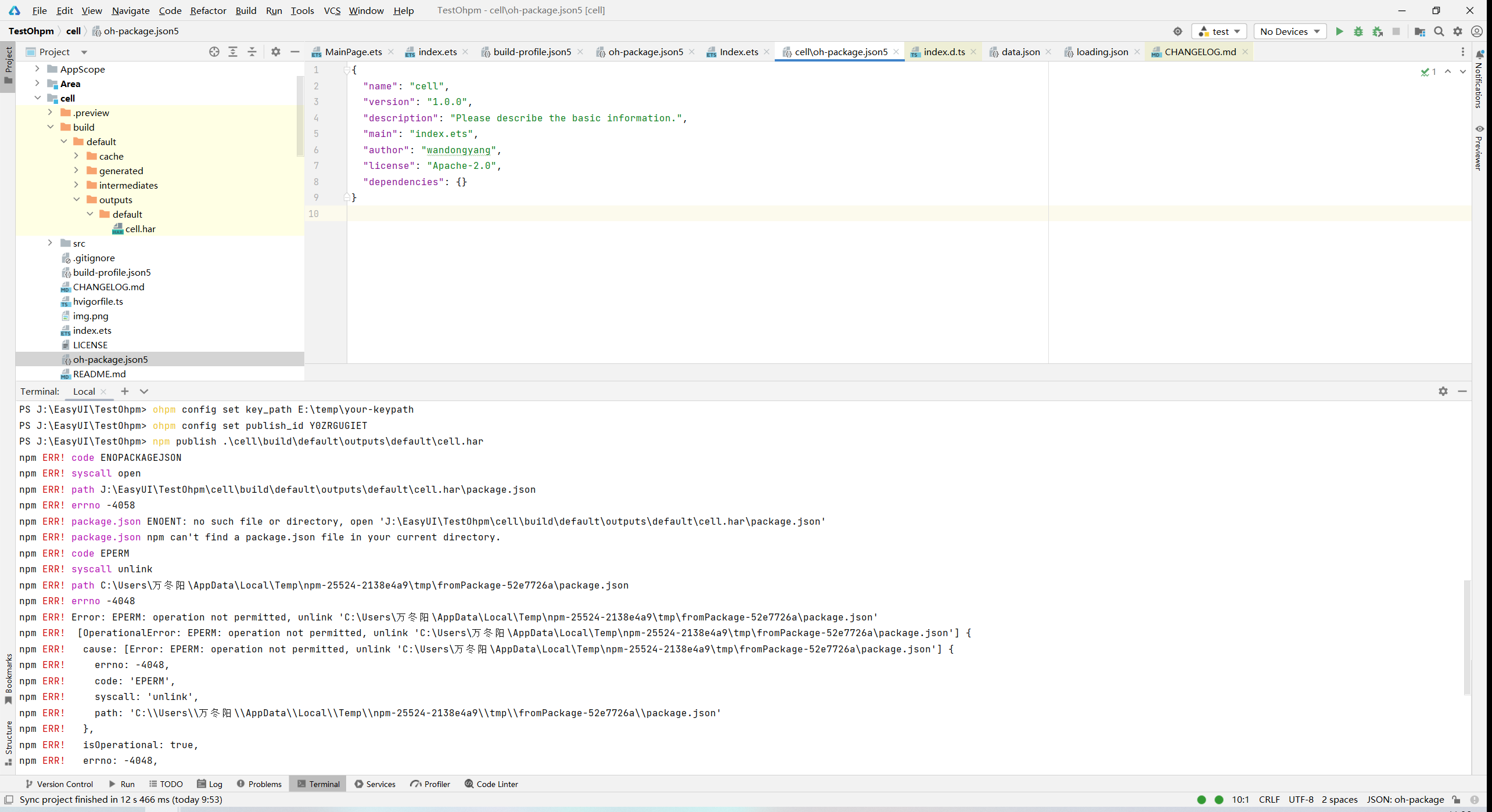Screen dimensions: 1492x812
Task: Expand the Area module folder
Action: point(37,83)
